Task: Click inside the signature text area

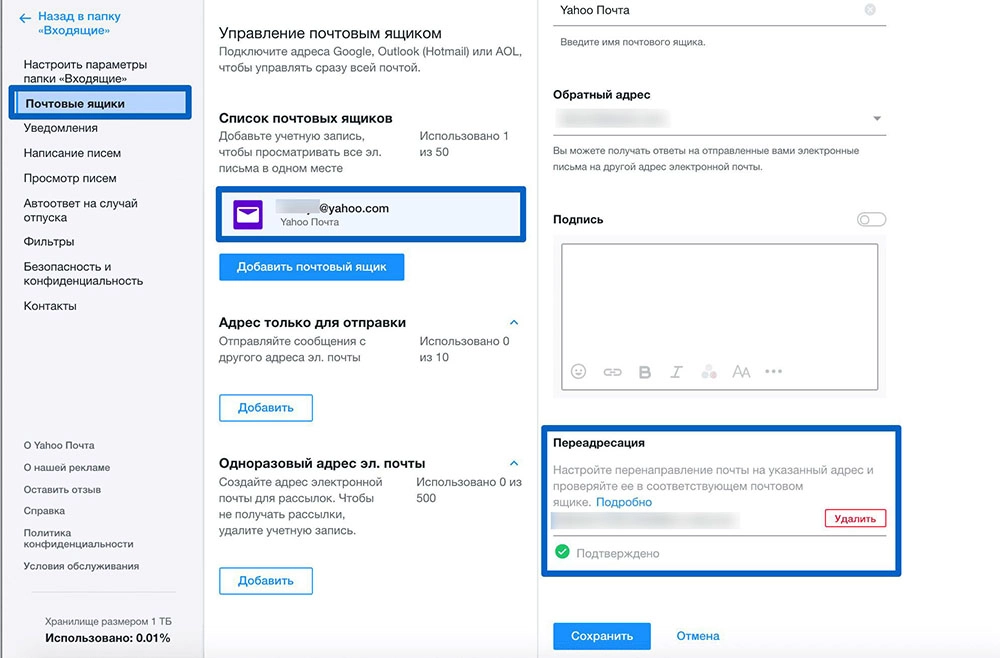Action: point(719,300)
